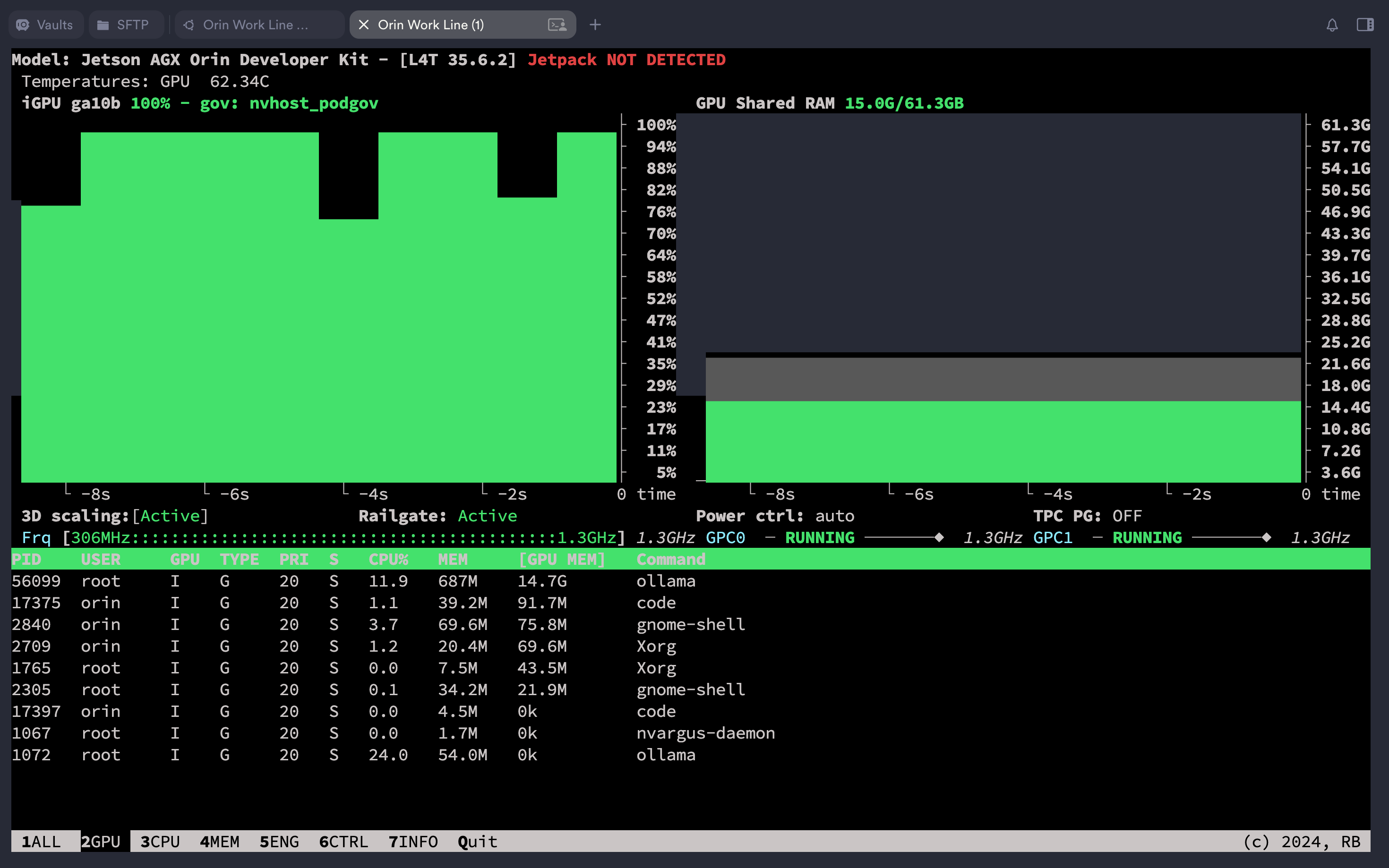Select the ollama row PID 1072

(691, 755)
